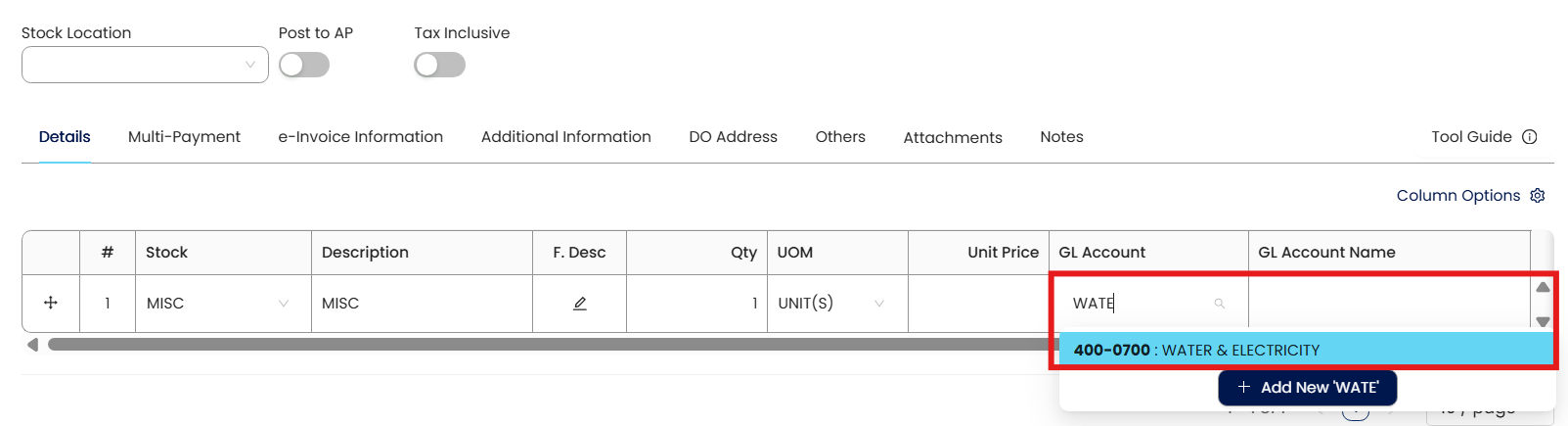Viewport: 1568px width, 426px height.
Task: Click the GL Account search magnifier icon
Action: click(x=1220, y=304)
